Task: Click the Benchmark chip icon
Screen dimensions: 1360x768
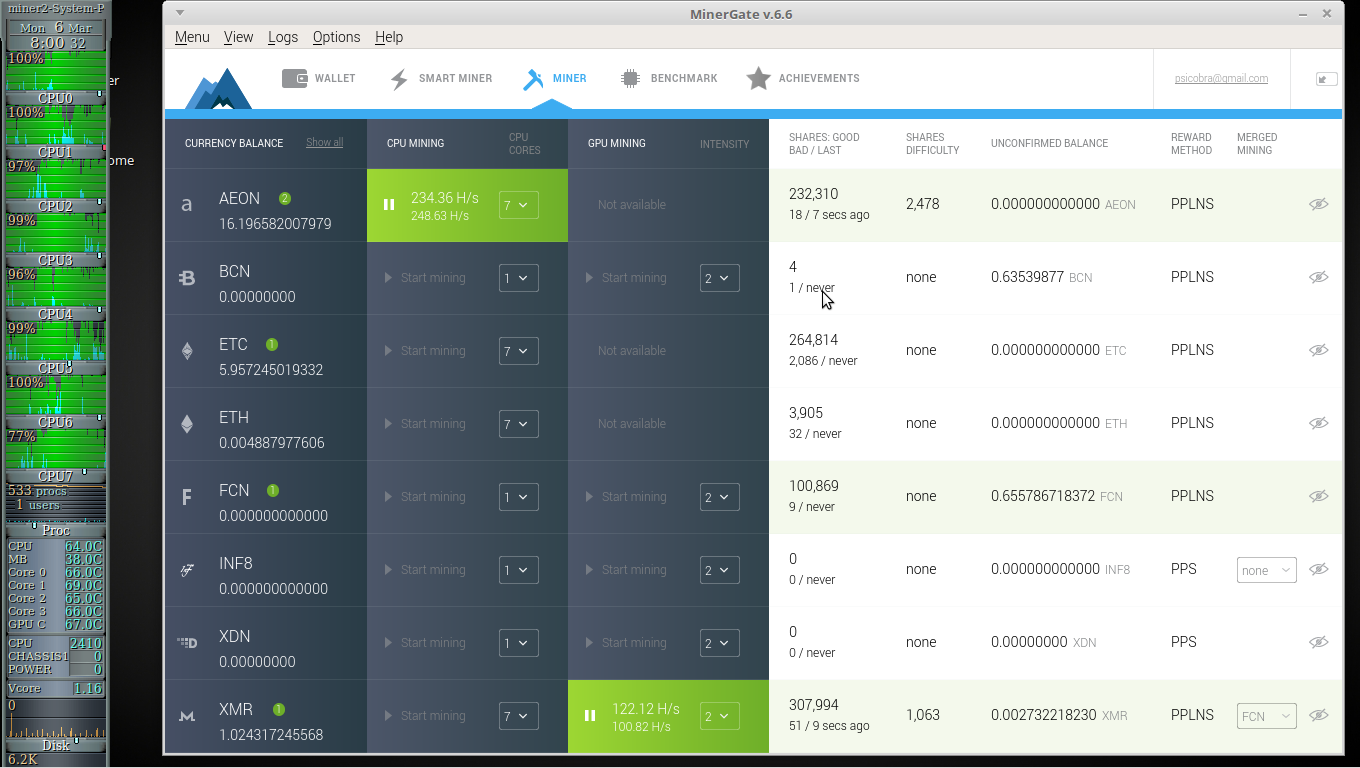Action: 630,78
